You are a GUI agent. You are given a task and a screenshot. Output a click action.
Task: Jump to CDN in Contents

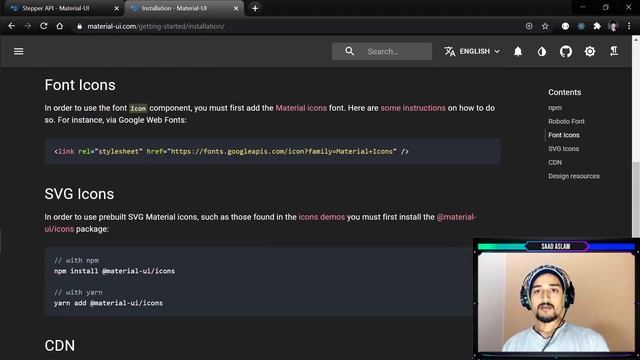pyautogui.click(x=555, y=162)
